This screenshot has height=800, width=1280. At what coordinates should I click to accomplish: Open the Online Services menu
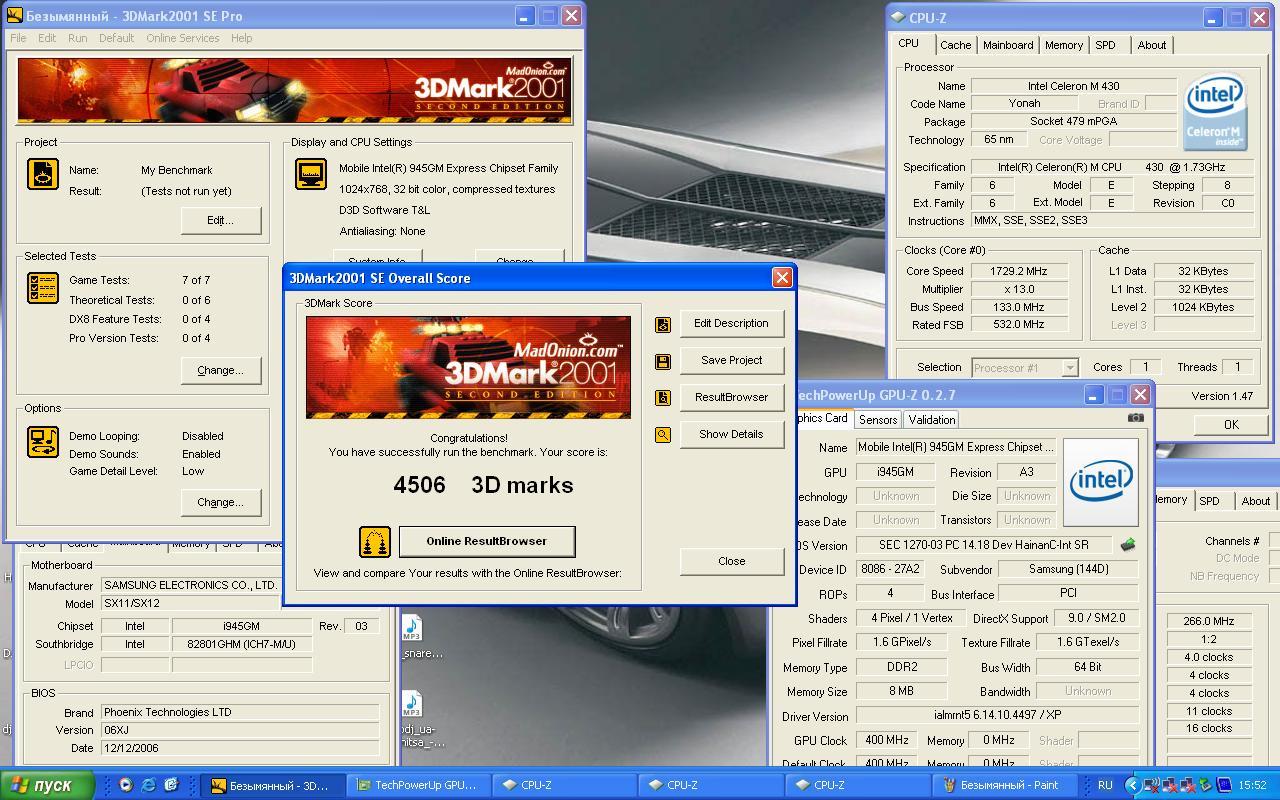(183, 38)
